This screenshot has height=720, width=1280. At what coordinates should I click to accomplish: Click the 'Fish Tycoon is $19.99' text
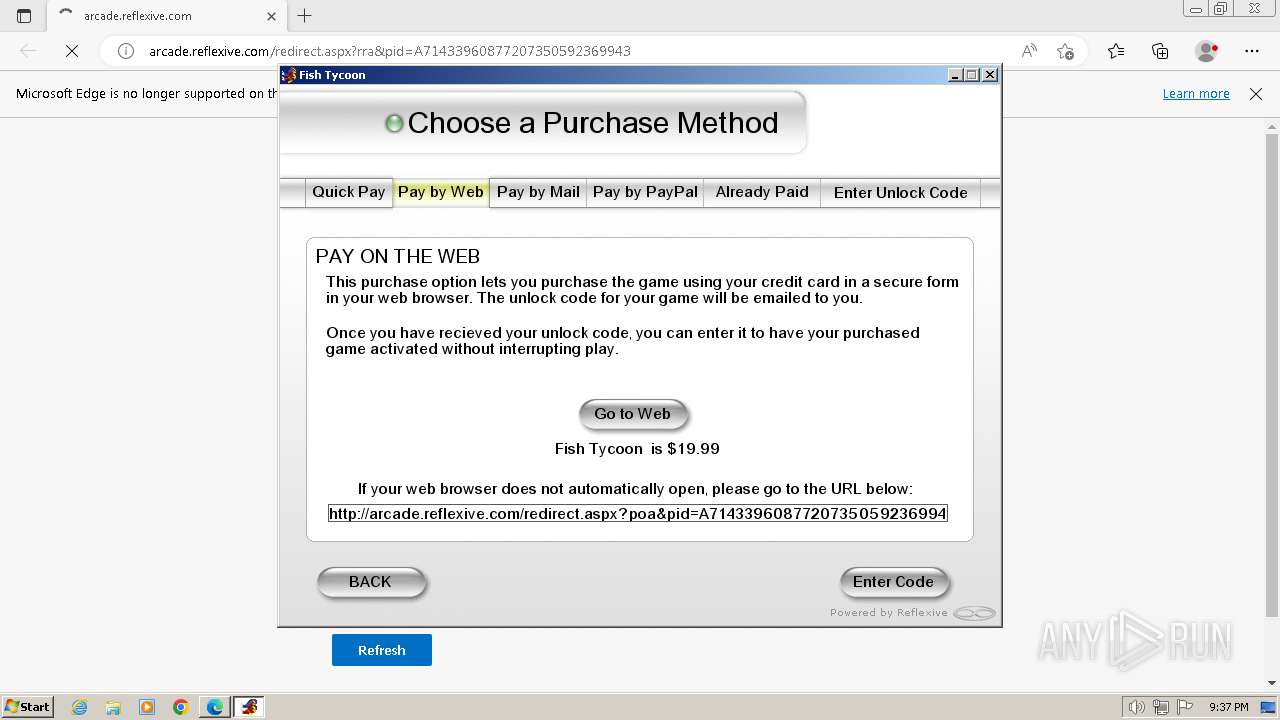tap(637, 449)
